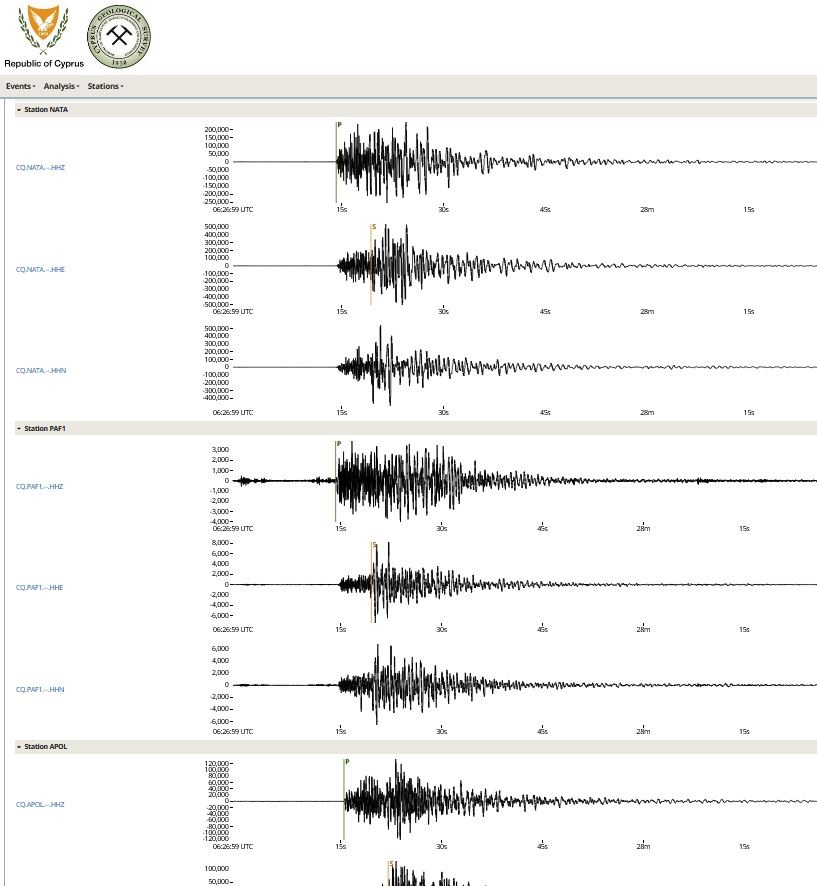
Task: Click the Cyprus Geological Survey round emblem
Action: (119, 37)
